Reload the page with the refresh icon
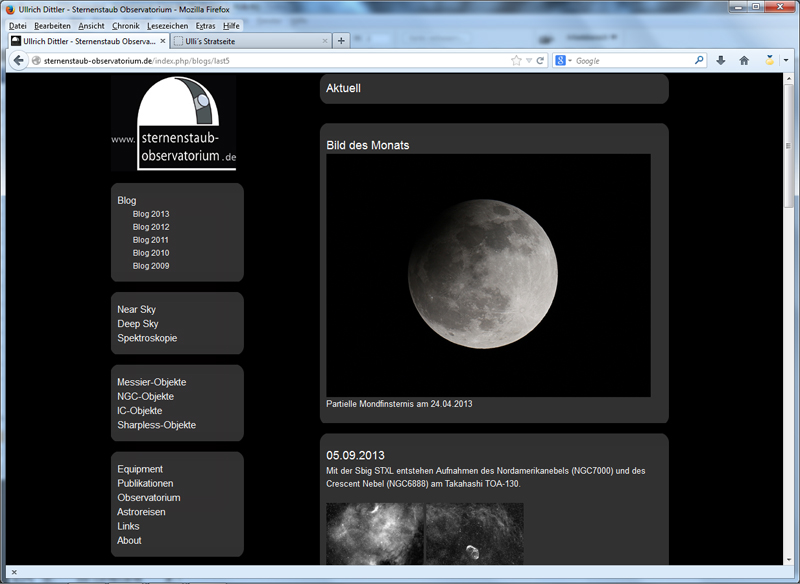The width and height of the screenshot is (800, 584). [x=540, y=61]
